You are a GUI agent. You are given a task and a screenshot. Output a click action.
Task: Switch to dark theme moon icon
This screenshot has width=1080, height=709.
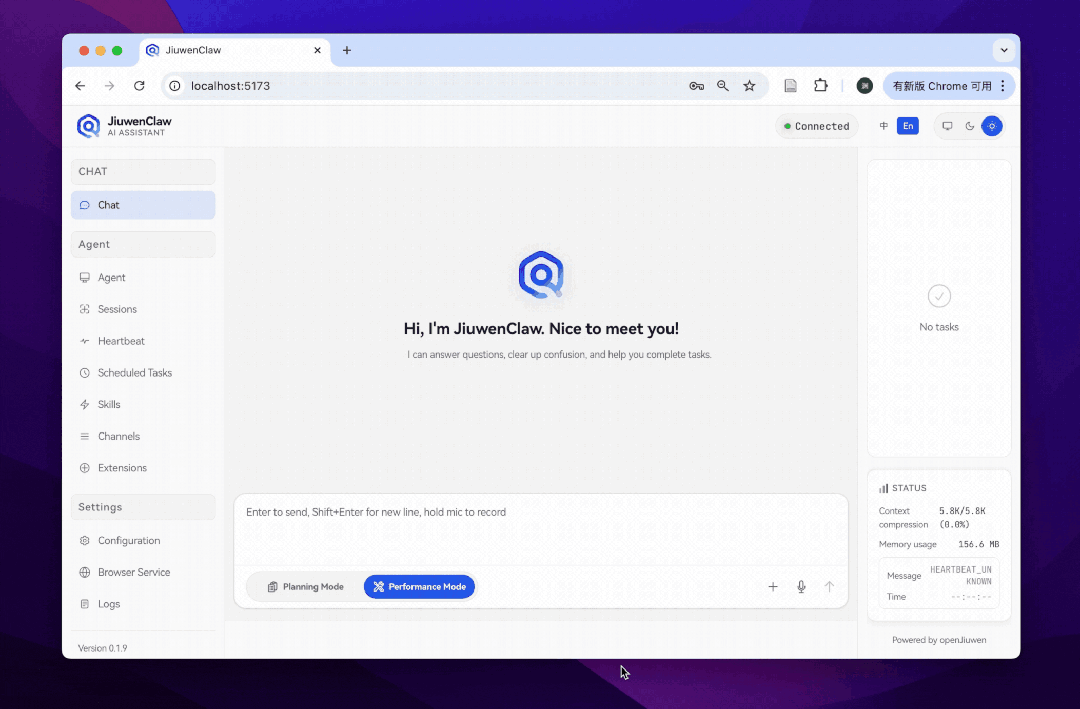tap(970, 126)
